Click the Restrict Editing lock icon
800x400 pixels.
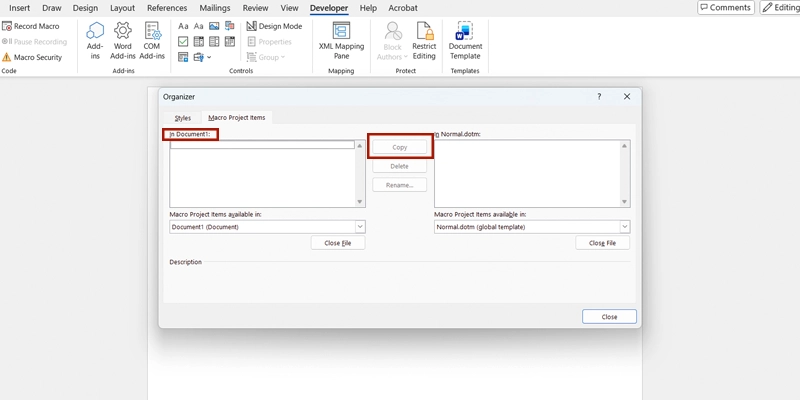424,31
